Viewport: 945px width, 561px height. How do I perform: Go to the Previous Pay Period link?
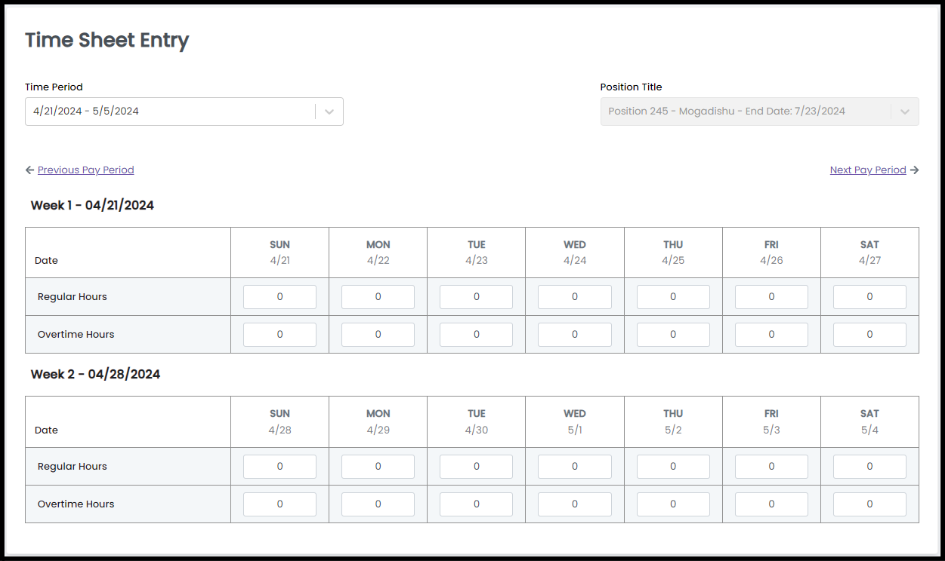click(x=86, y=170)
